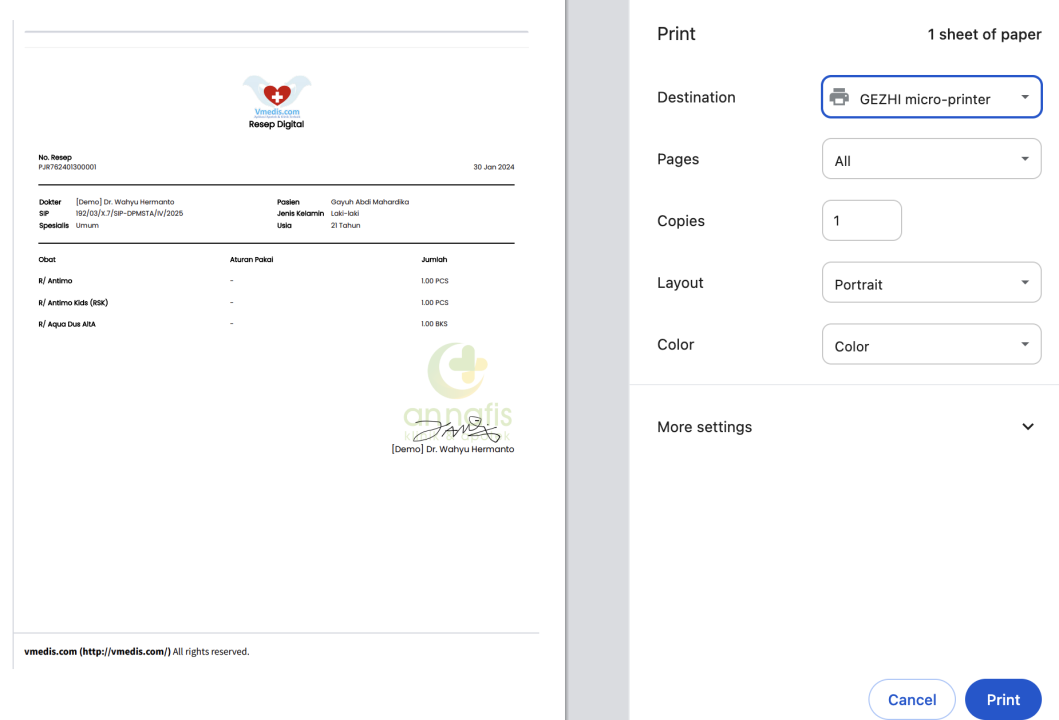The height and width of the screenshot is (720, 1059).
Task: Open the Color mode dropdown
Action: 931,345
